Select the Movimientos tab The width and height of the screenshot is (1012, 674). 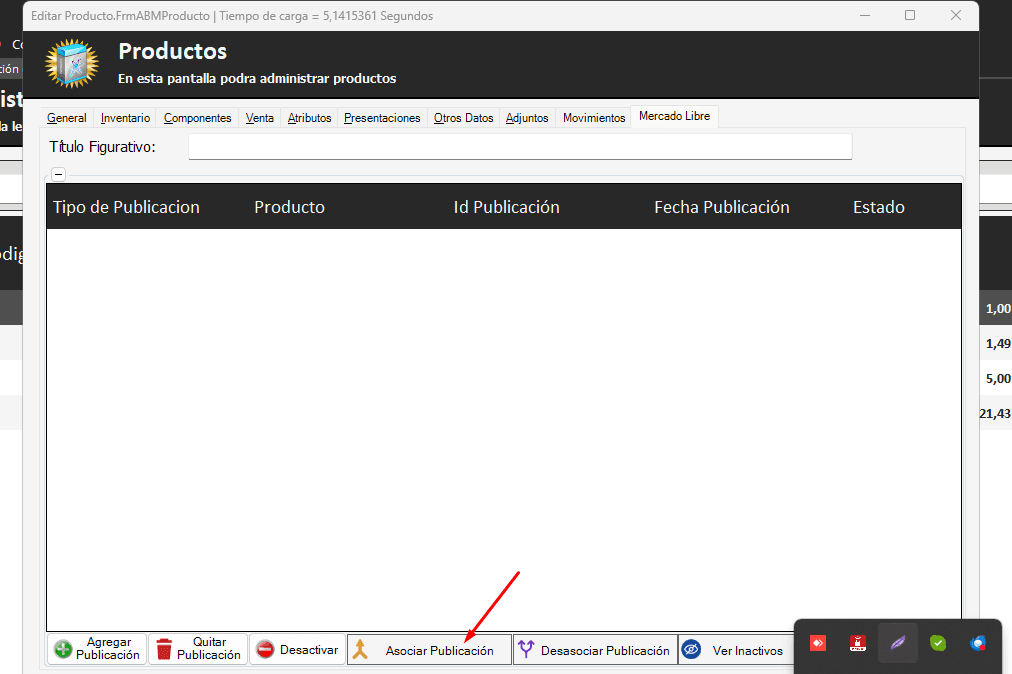pos(594,118)
